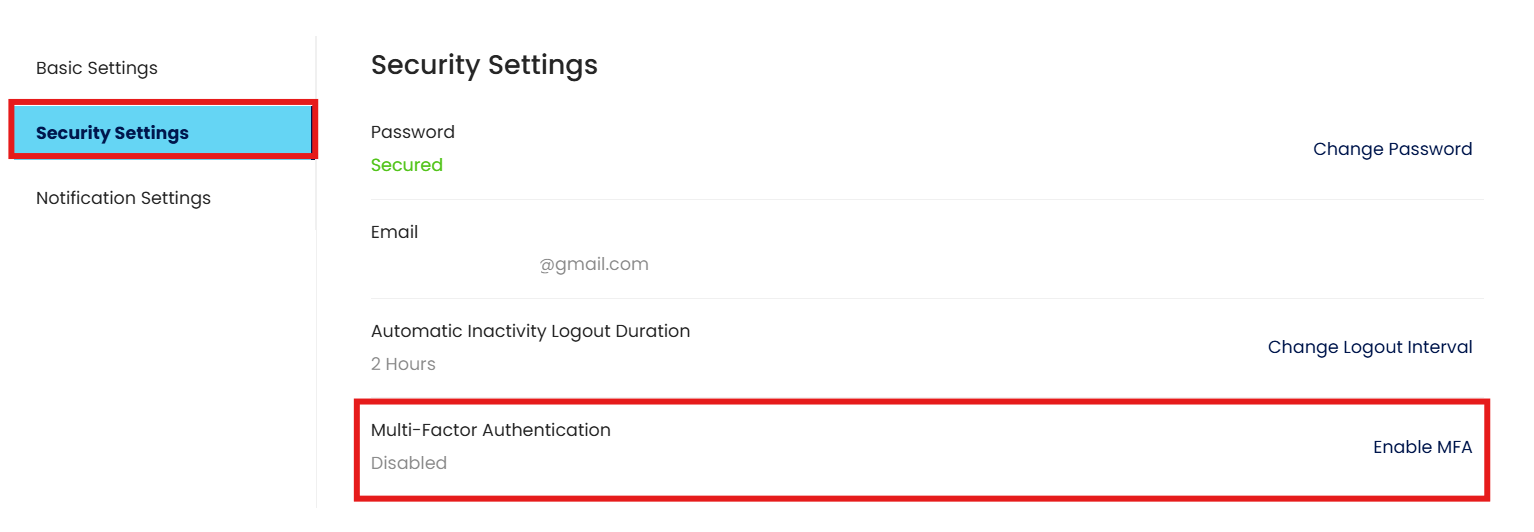Click the Email field label

(394, 232)
